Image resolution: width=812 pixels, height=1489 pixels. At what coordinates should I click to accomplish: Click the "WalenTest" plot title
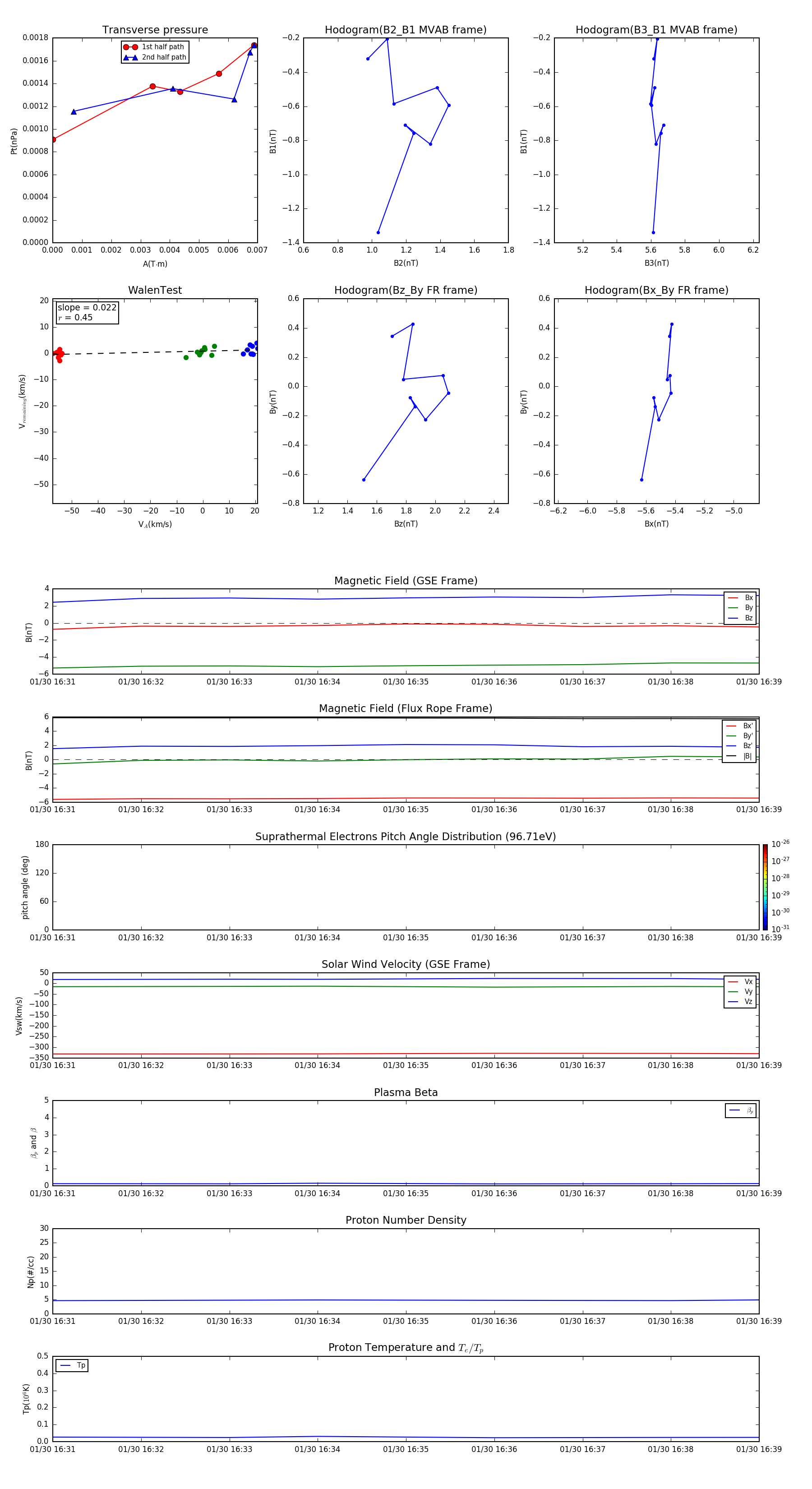point(155,290)
